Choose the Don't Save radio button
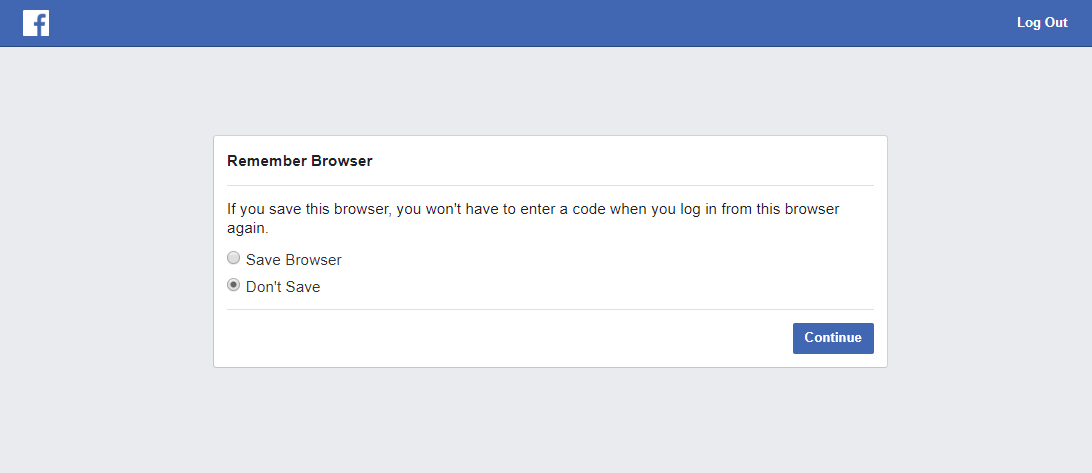This screenshot has width=1092, height=473. (x=234, y=285)
